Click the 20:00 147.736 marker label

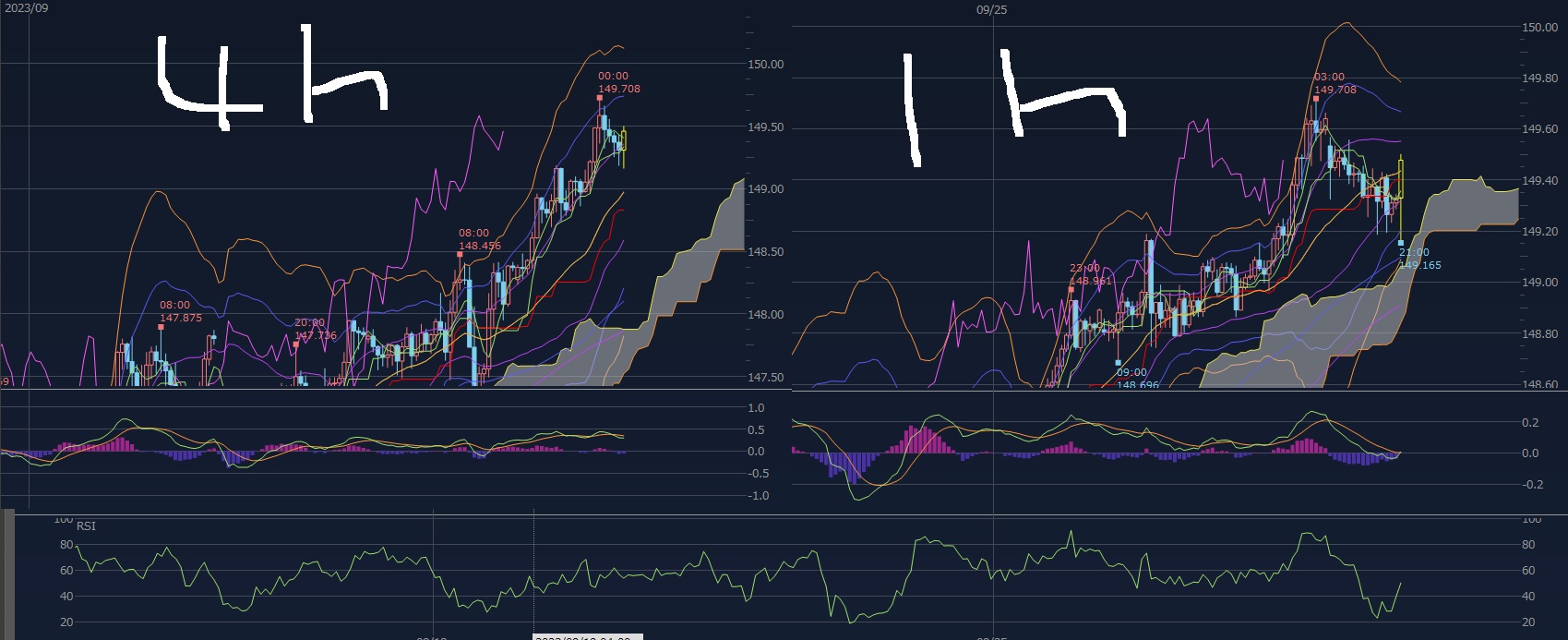pyautogui.click(x=315, y=330)
